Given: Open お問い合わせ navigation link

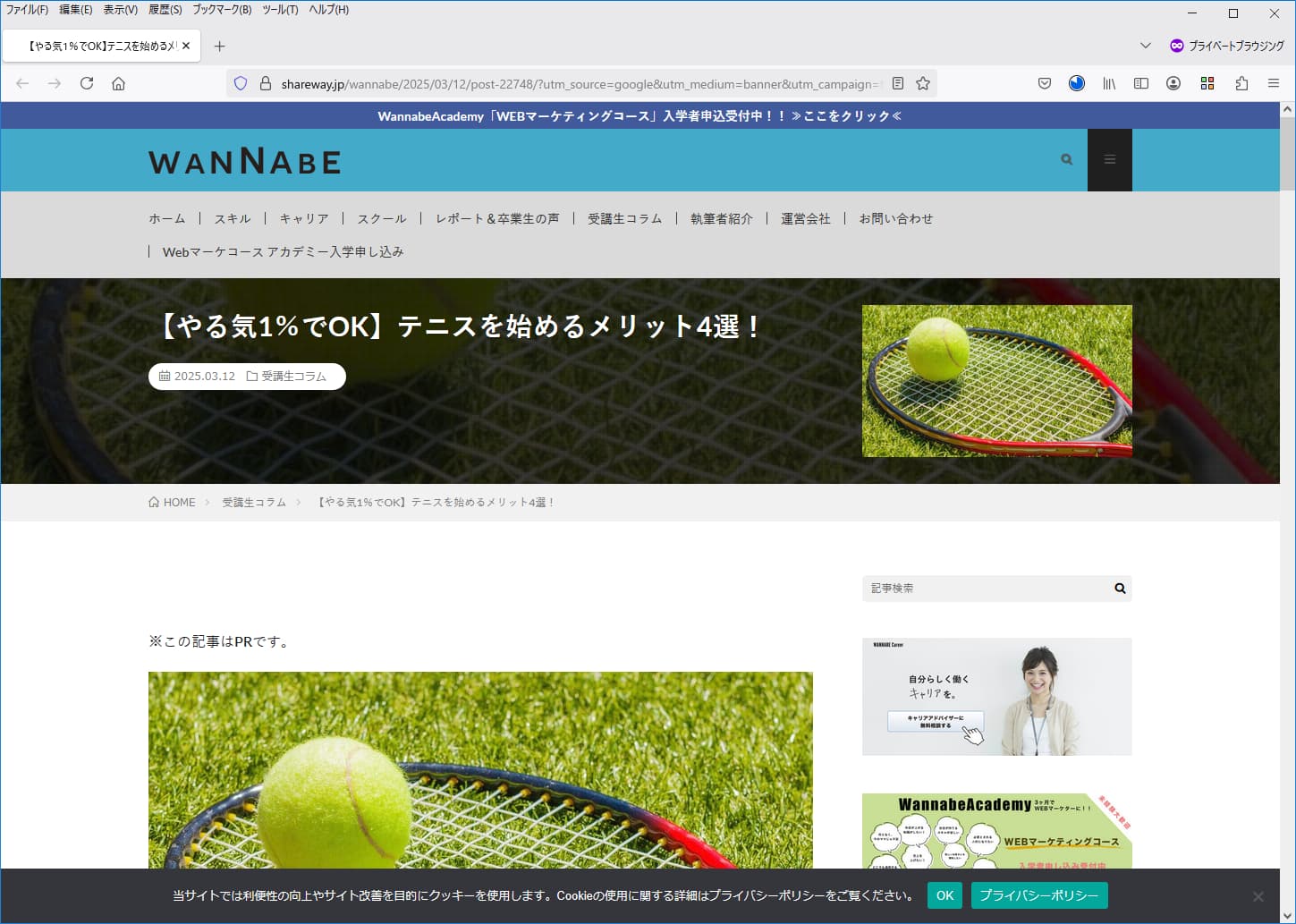Looking at the screenshot, I should point(896,218).
